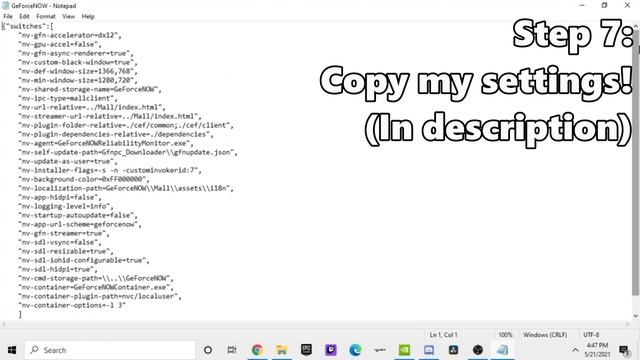Open the File menu
The height and width of the screenshot is (360, 640).
(x=8, y=16)
